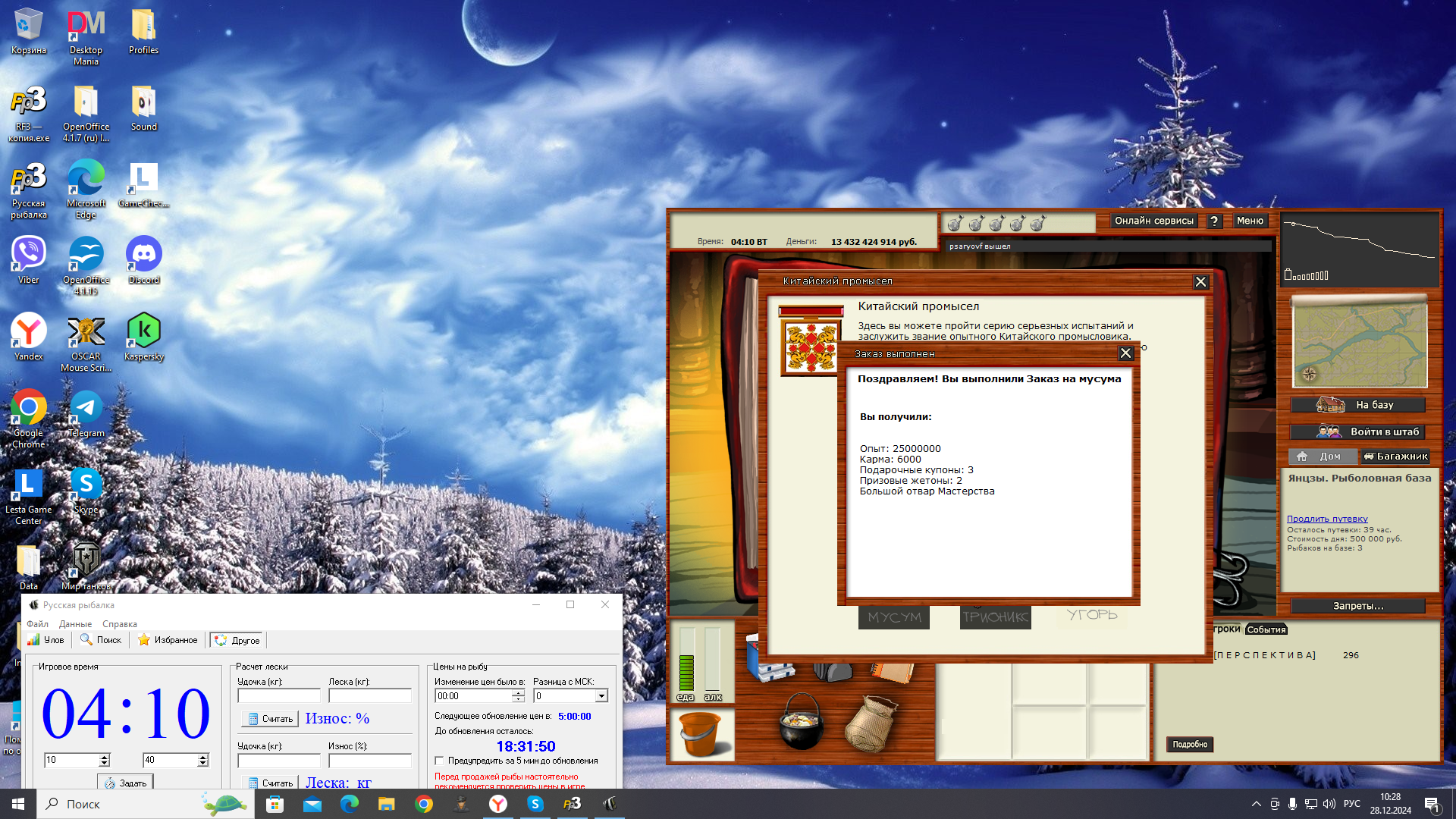Click the taskbar volume speaker icon
The height and width of the screenshot is (819, 1456).
(1329, 804)
